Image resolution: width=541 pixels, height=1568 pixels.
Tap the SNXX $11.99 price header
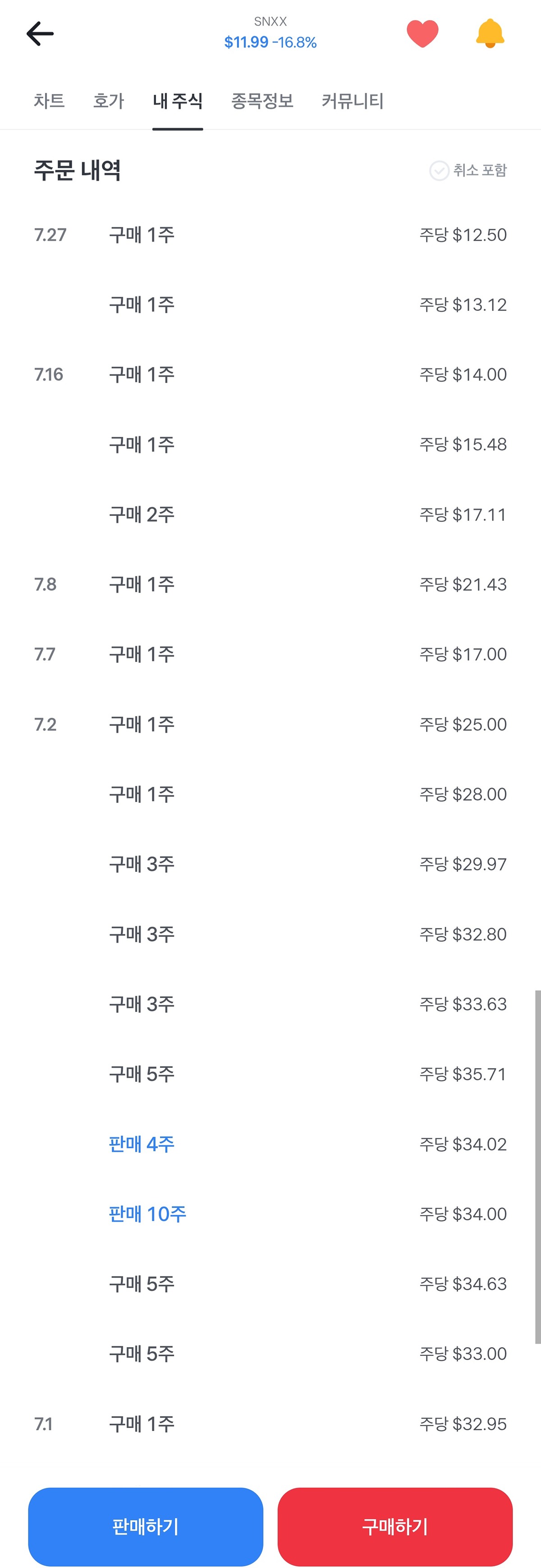[x=270, y=34]
